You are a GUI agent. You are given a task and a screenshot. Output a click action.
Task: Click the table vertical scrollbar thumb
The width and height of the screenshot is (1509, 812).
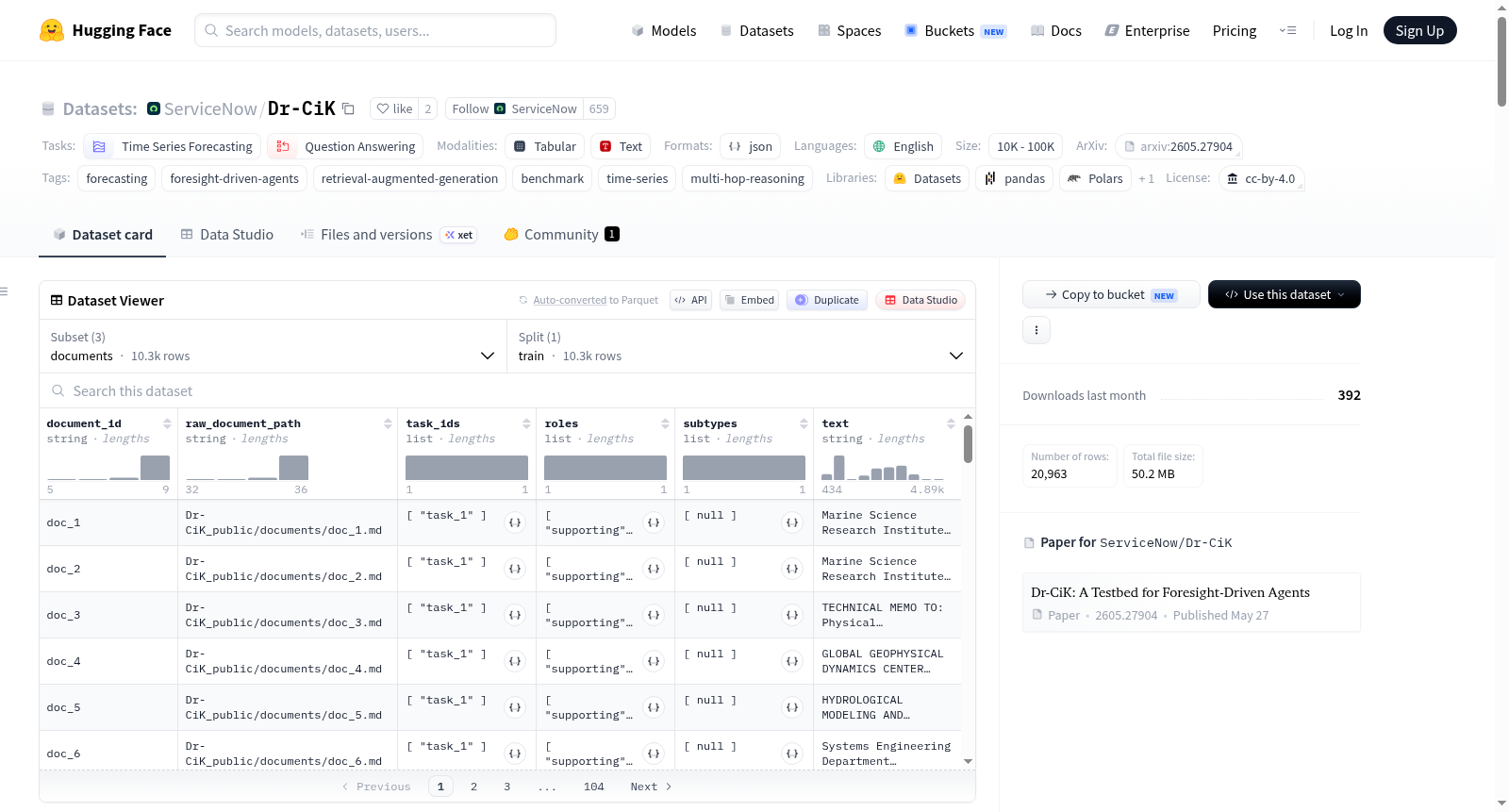[968, 444]
